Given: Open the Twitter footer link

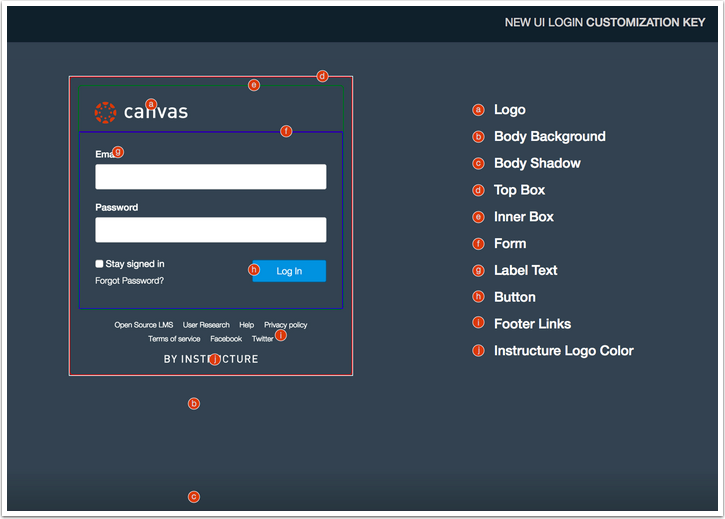Looking at the screenshot, I should (x=263, y=339).
